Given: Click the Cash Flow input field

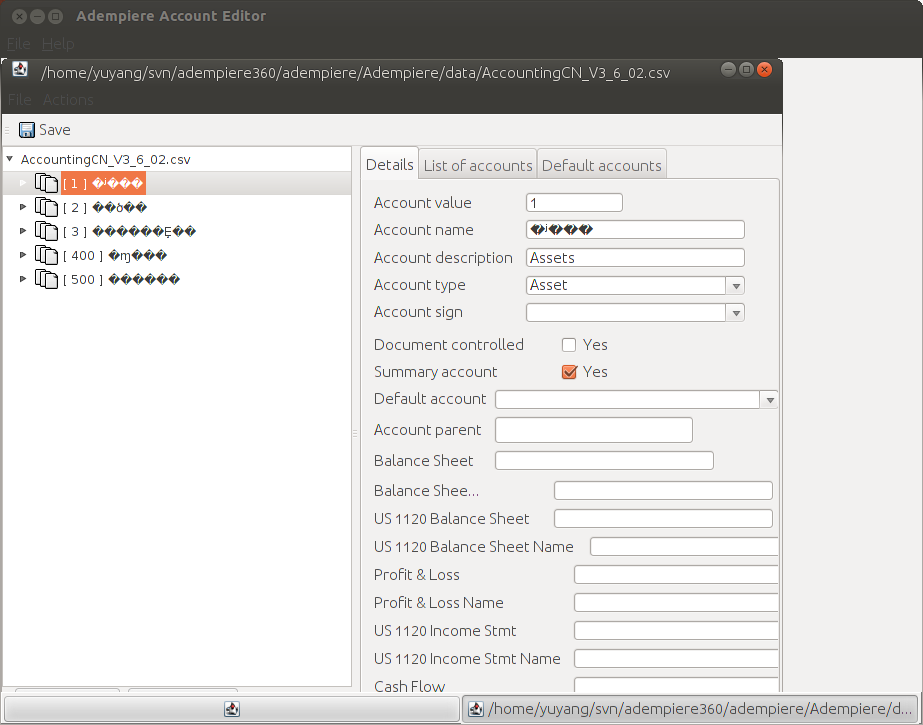Looking at the screenshot, I should point(676,685).
